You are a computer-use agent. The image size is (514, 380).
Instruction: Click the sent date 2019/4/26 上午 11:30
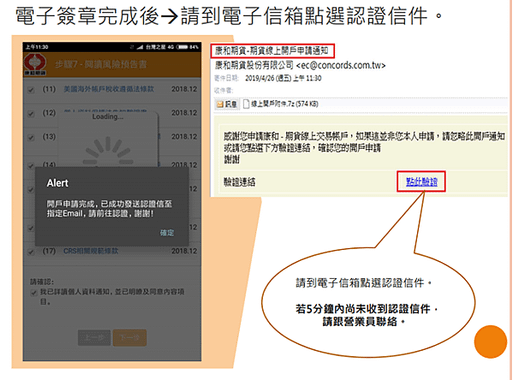coord(283,78)
